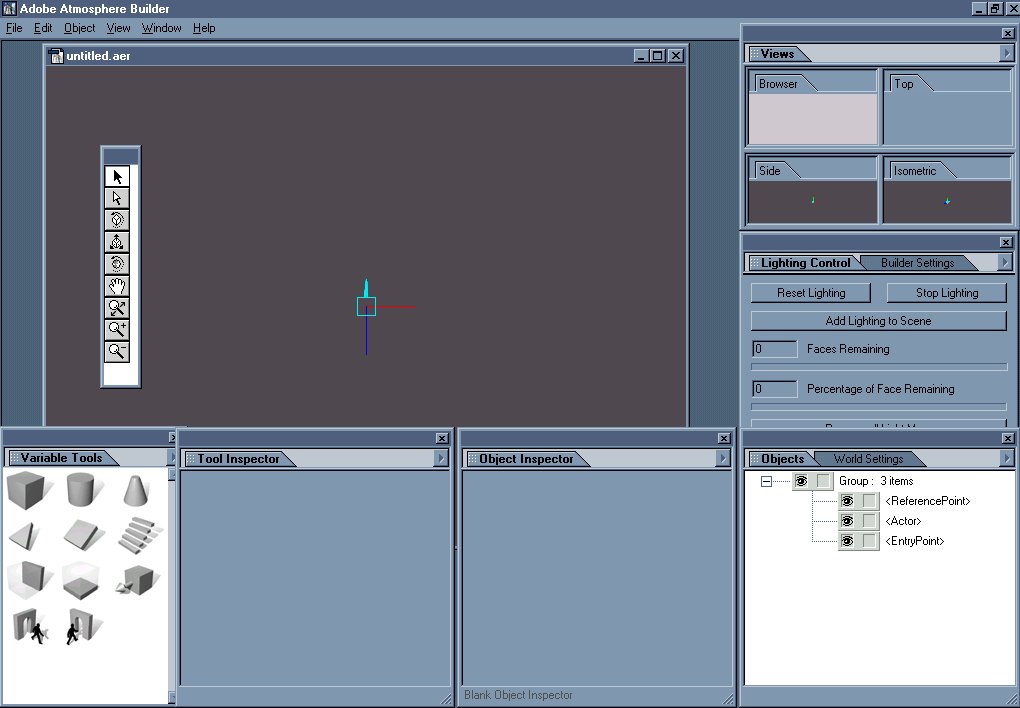Screen dimensions: 1020x708
Task: Select the tilted slab primitive tool
Action: 85,534
